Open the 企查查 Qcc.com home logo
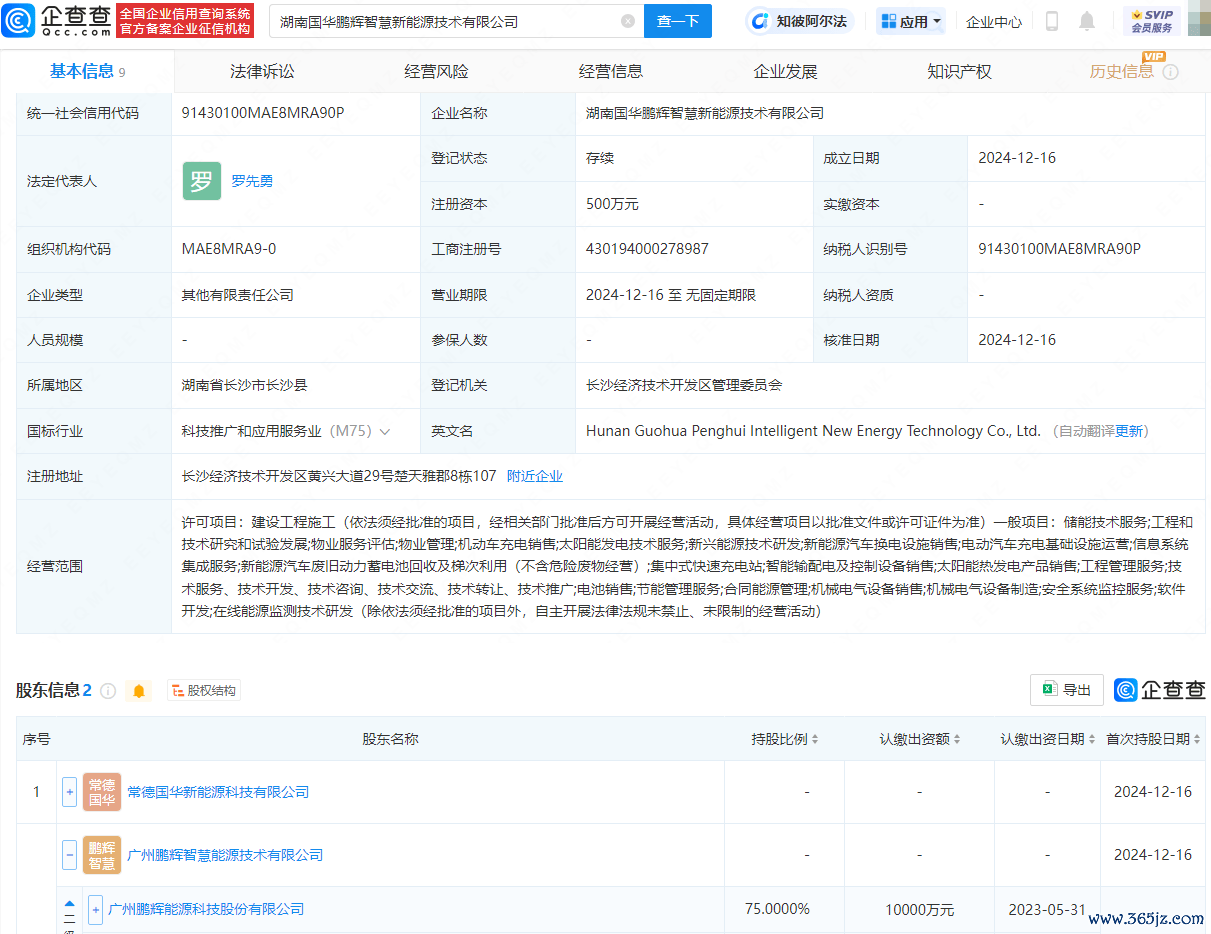The width and height of the screenshot is (1211, 934). [57, 20]
